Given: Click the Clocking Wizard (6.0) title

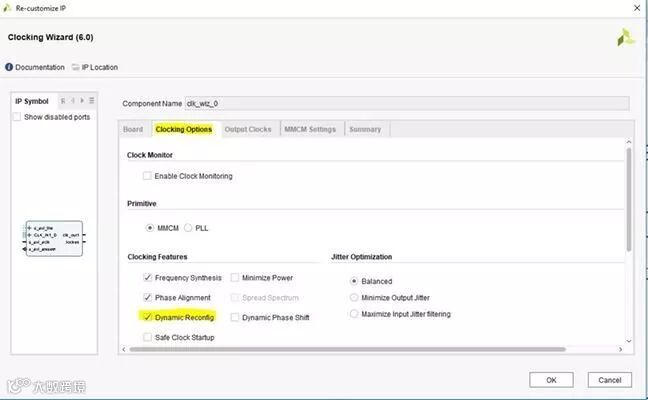Looking at the screenshot, I should click(x=50, y=37).
